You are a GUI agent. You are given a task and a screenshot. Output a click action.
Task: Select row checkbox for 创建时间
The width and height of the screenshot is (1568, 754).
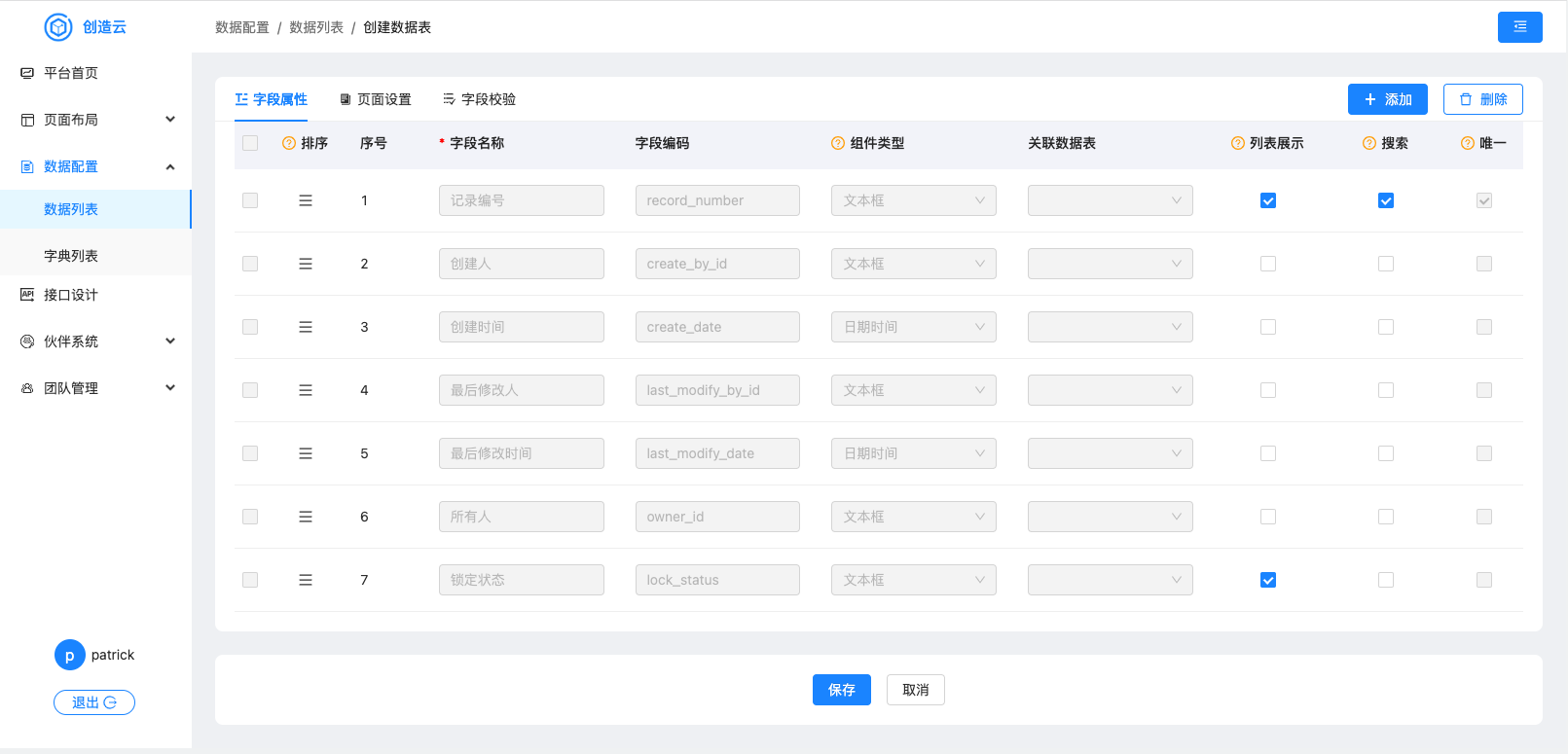tap(250, 327)
